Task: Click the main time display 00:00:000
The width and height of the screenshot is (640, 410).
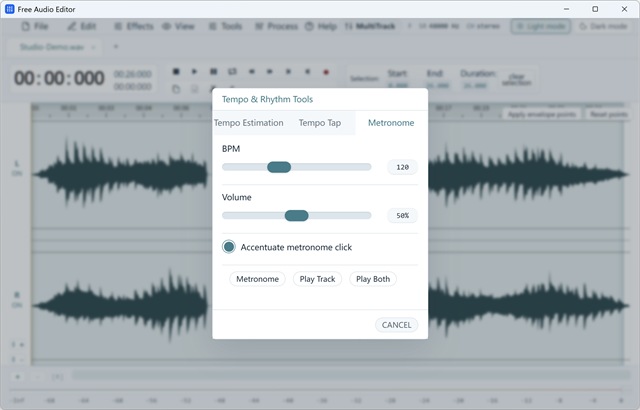Action: 59,78
